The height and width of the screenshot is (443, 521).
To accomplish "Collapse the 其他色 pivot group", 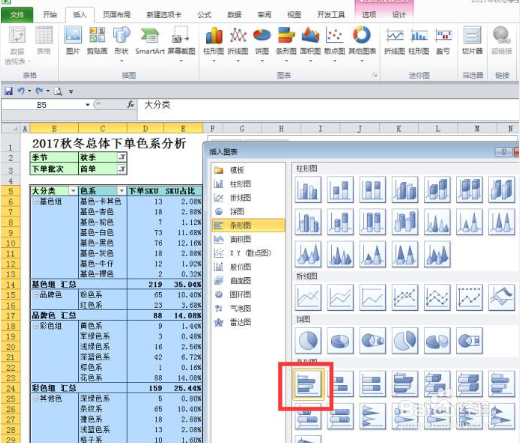I will (x=35, y=398).
